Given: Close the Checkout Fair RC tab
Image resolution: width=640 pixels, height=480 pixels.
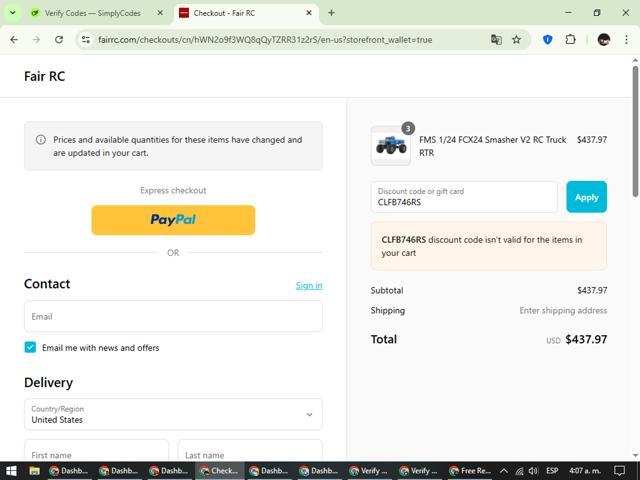Looking at the screenshot, I should click(x=309, y=13).
